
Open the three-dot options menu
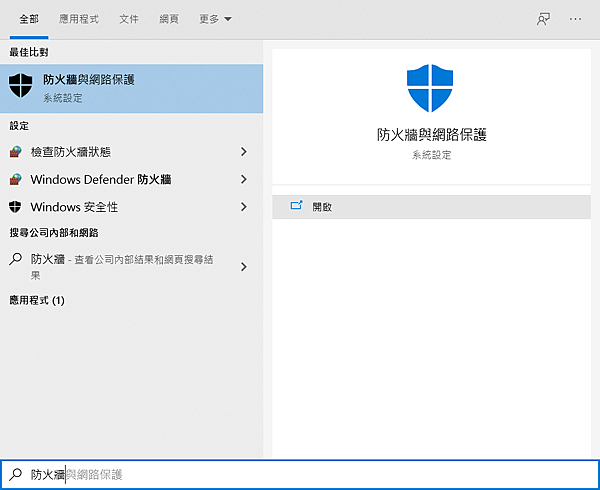click(x=575, y=19)
